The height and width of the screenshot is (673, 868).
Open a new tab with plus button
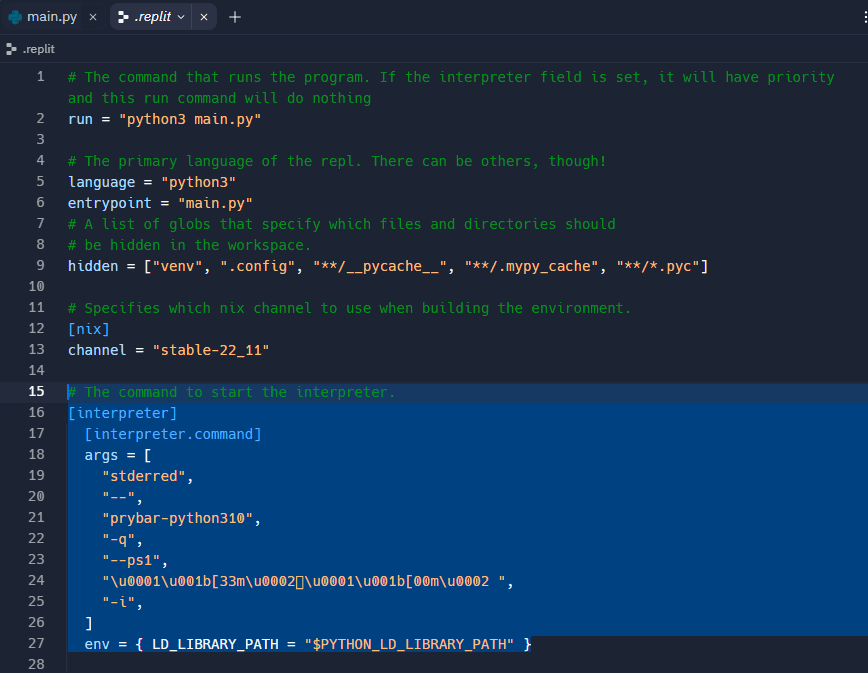click(235, 17)
